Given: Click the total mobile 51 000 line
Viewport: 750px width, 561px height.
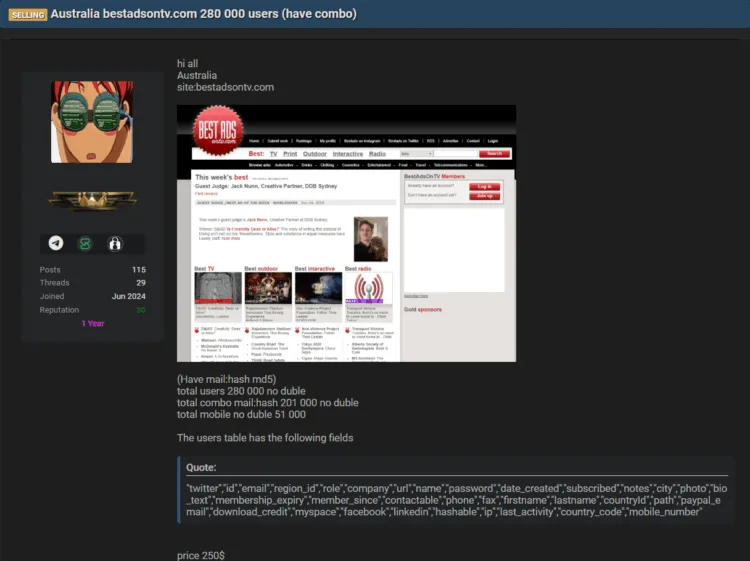Looking at the screenshot, I should click(241, 414).
